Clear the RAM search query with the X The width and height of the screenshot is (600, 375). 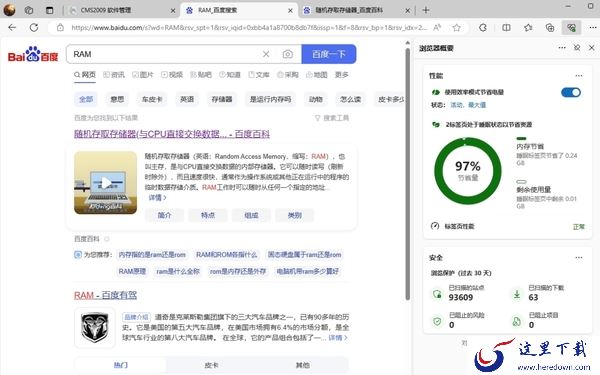[x=266, y=54]
